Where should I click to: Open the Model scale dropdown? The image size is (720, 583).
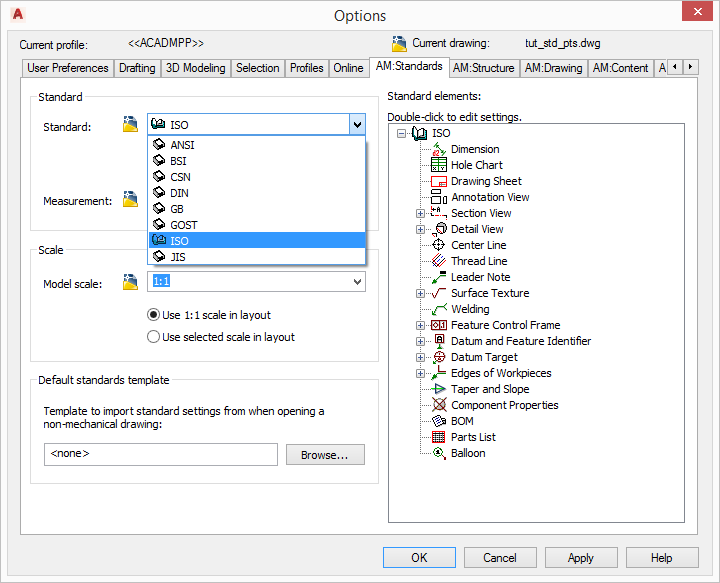coord(357,283)
